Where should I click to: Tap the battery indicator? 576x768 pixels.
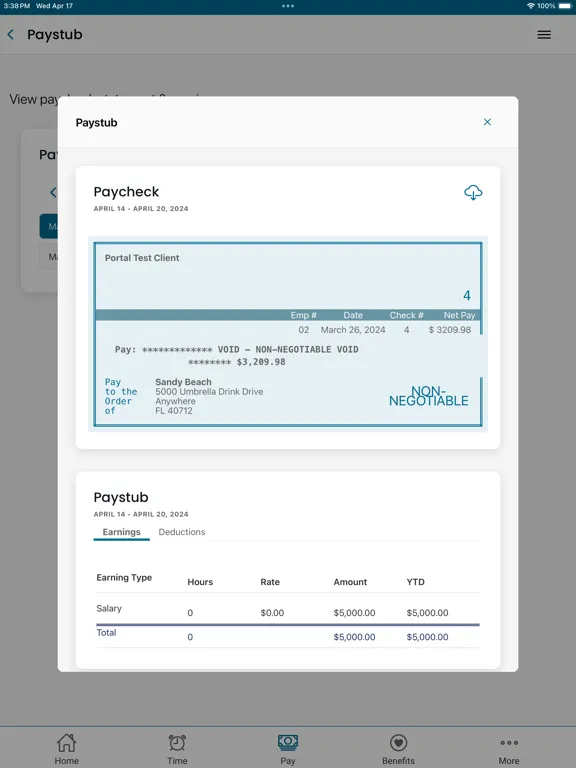click(x=564, y=6)
